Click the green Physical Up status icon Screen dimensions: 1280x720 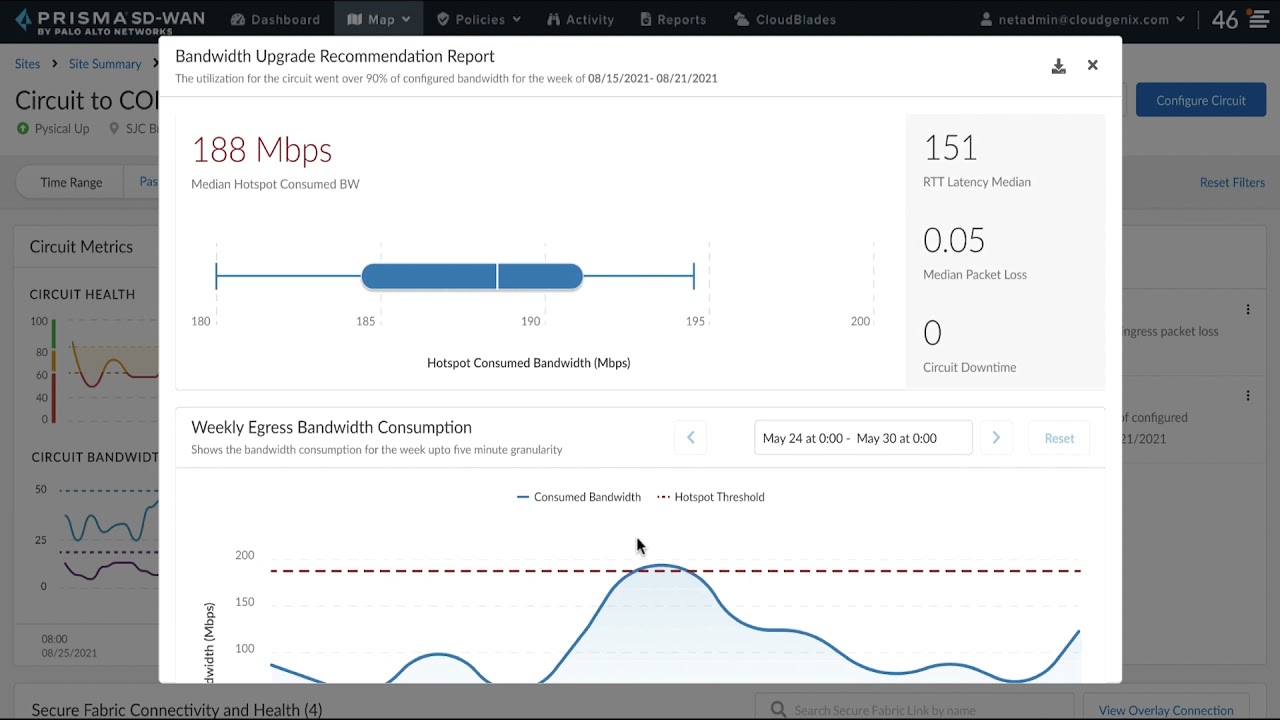[x=23, y=128]
